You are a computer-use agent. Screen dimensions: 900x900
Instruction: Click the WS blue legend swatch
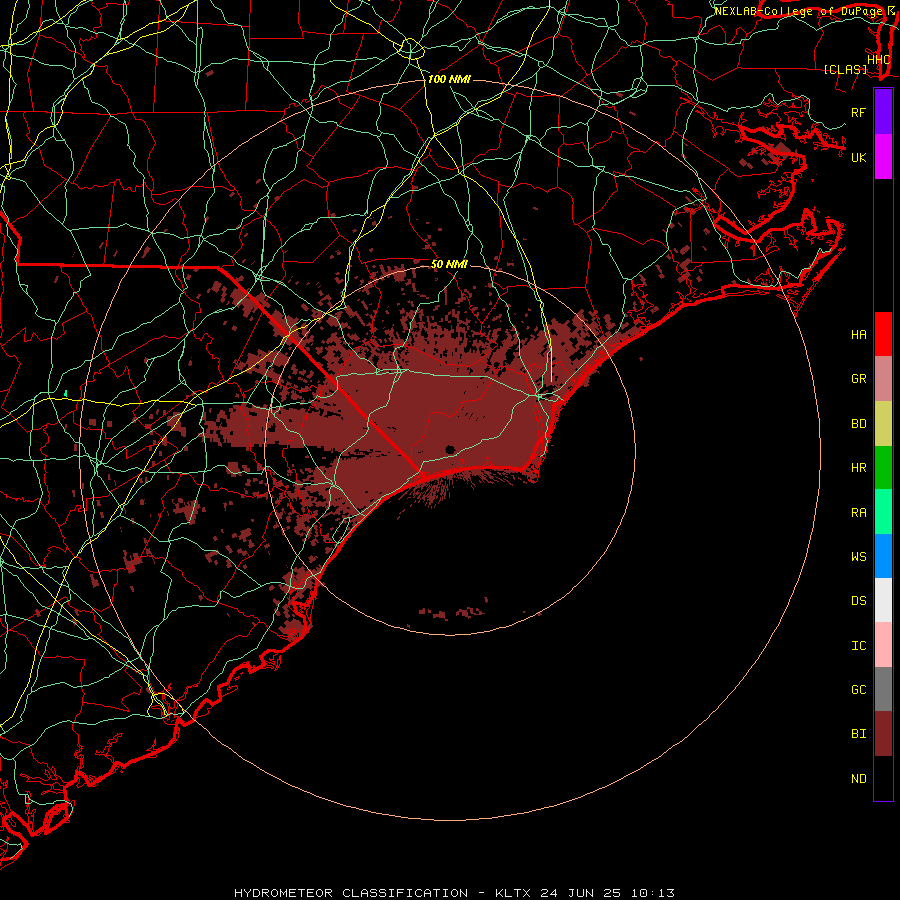click(883, 556)
